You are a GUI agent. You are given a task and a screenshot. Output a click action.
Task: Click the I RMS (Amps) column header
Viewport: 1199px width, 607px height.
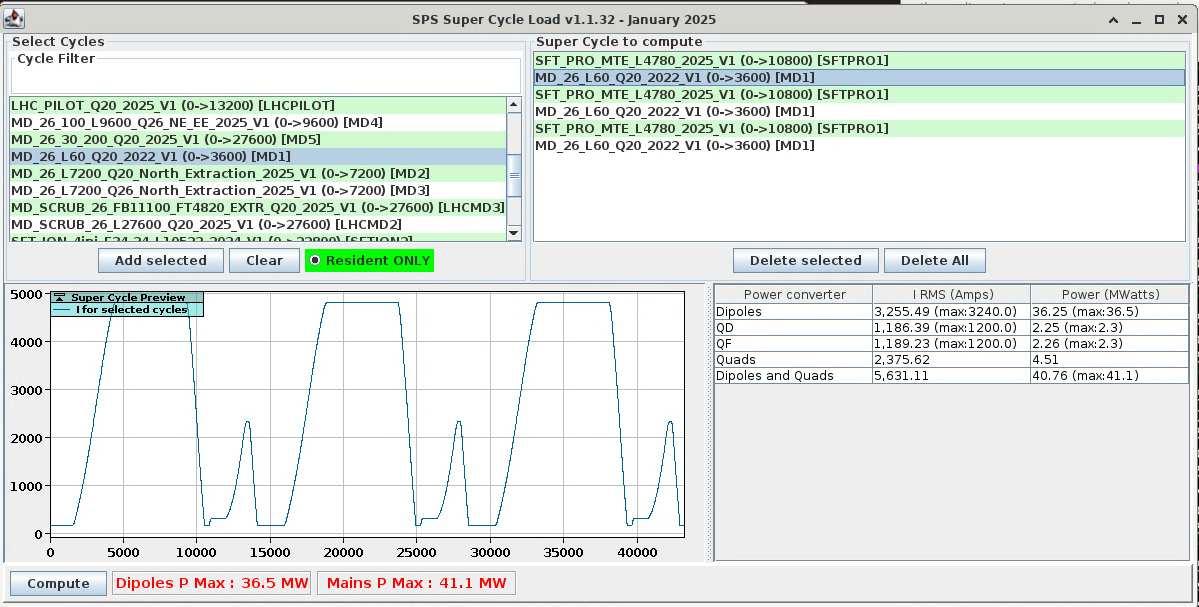tap(950, 295)
